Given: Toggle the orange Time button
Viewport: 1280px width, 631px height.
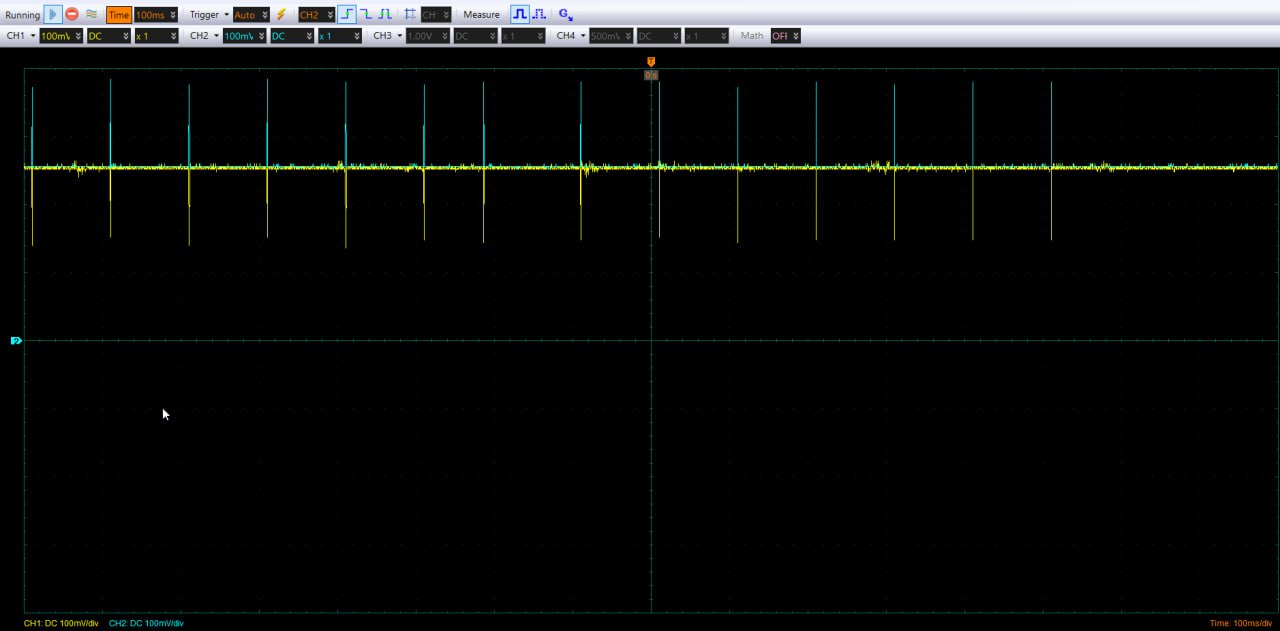Looking at the screenshot, I should coord(119,15).
